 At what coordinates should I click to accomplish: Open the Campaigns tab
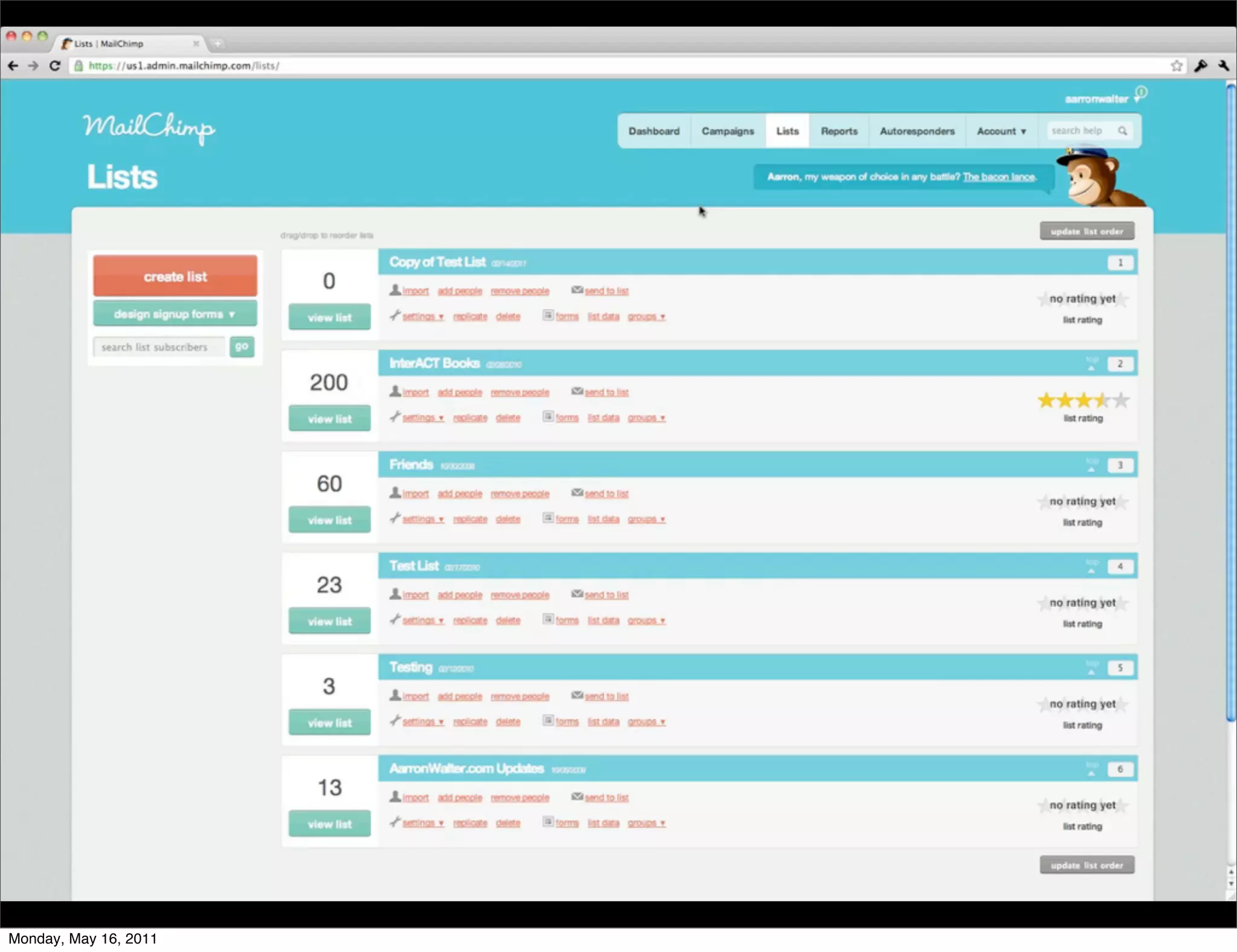727,131
